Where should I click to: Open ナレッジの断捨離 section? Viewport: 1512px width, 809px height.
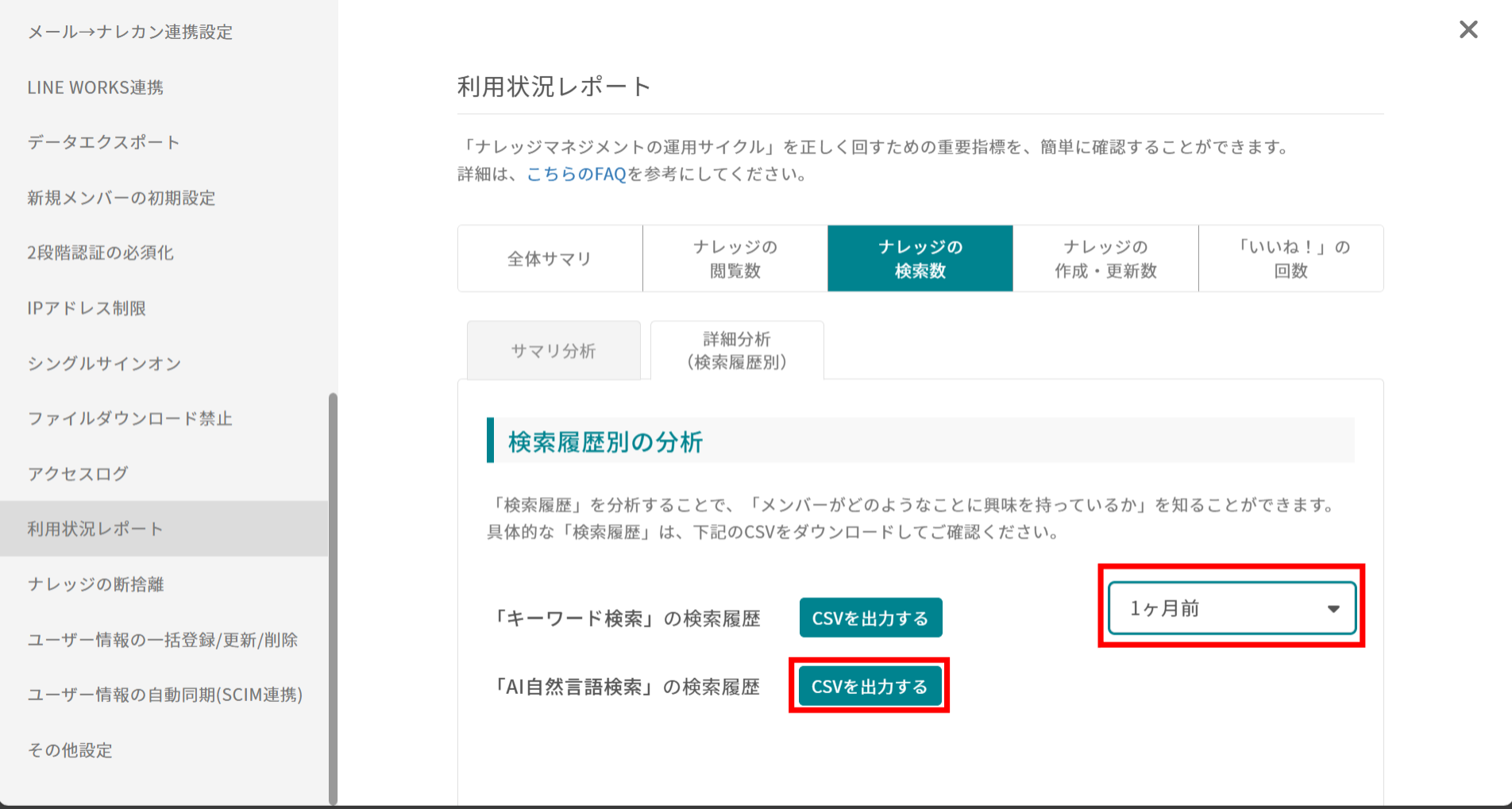pos(95,584)
